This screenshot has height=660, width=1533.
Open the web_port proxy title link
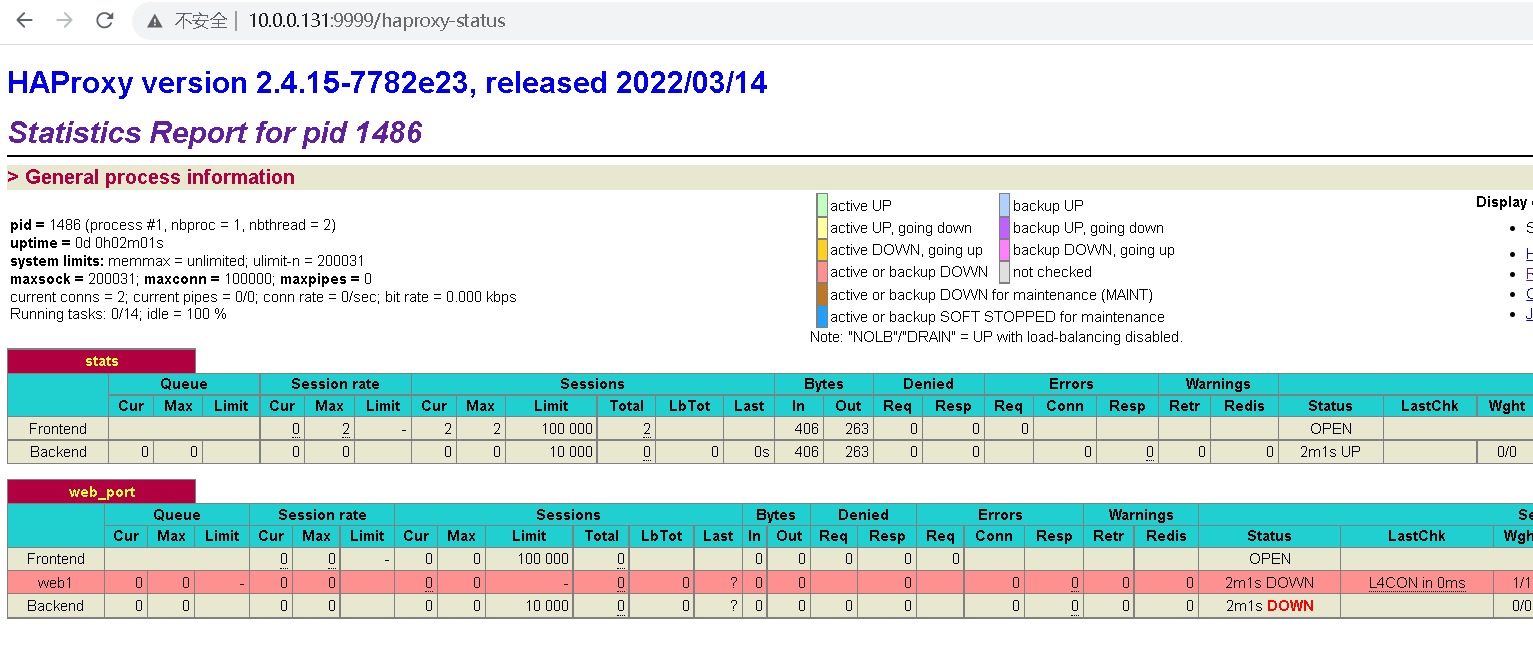tap(102, 492)
